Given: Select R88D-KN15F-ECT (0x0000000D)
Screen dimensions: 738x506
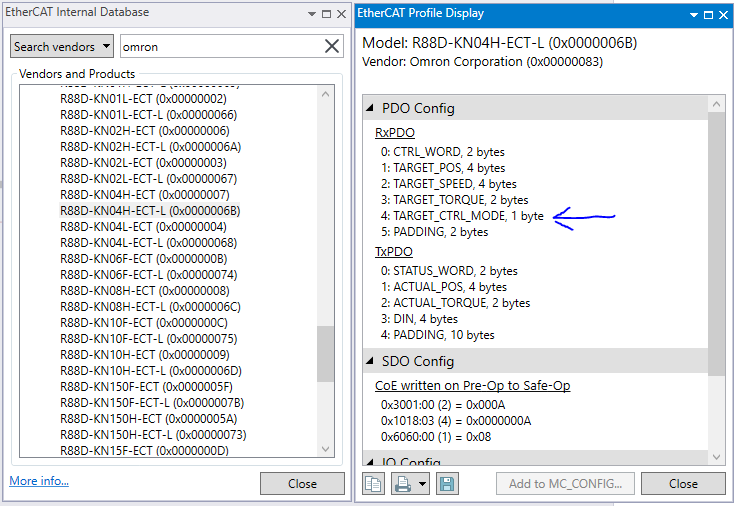Looking at the screenshot, I should pyautogui.click(x=144, y=450).
